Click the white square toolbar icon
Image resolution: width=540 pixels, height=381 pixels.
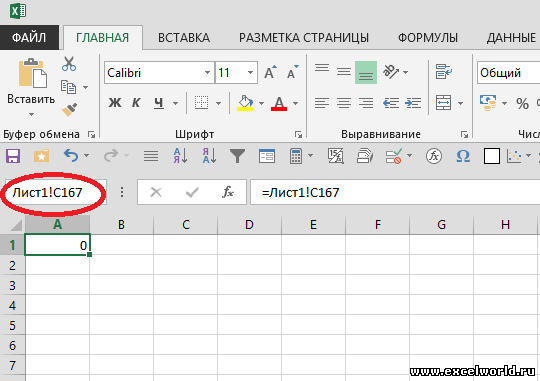492,156
